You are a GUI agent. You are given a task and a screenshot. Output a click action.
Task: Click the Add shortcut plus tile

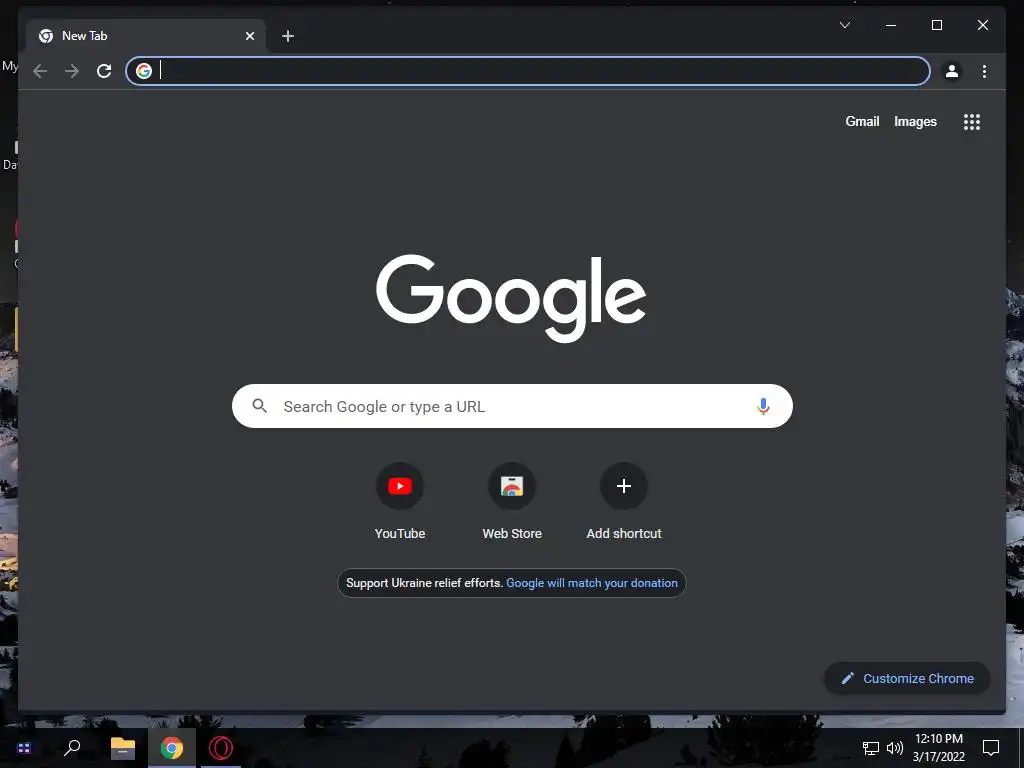click(x=624, y=502)
